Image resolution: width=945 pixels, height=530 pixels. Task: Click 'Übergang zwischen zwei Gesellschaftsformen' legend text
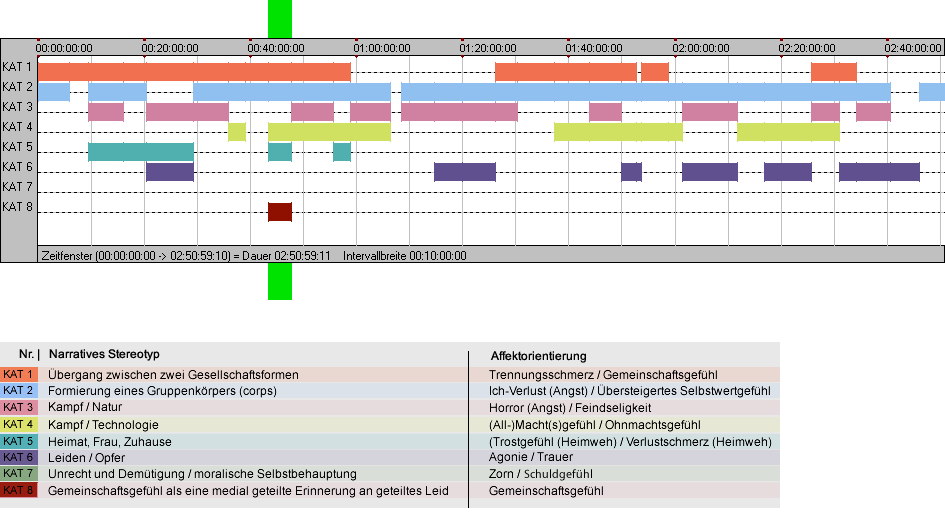[x=174, y=374]
